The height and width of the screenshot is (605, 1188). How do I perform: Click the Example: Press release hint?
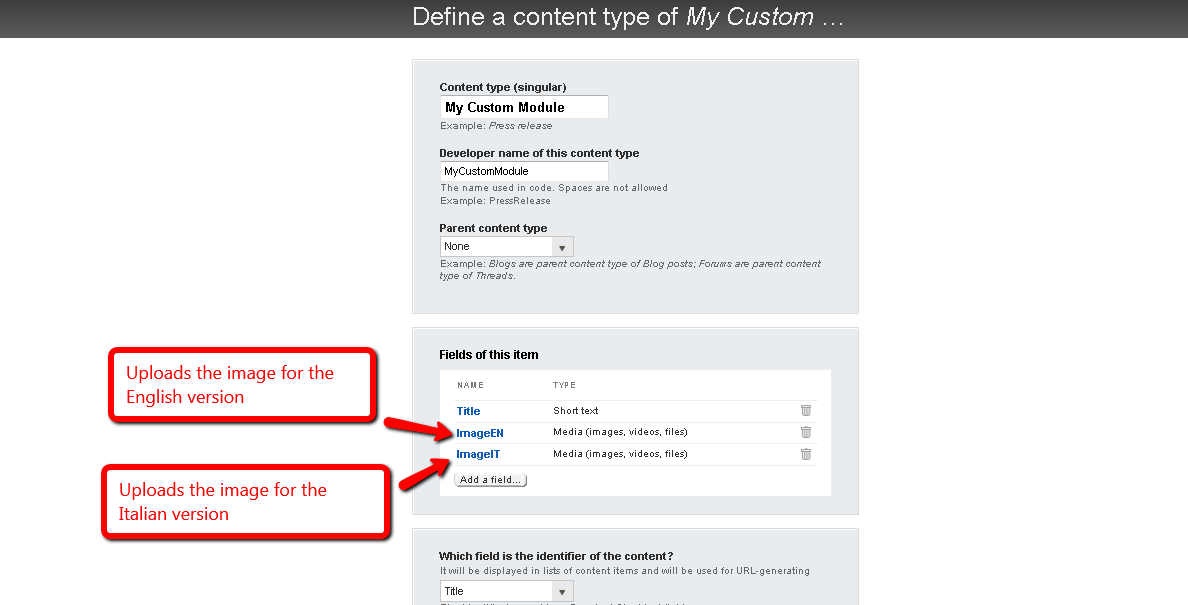496,126
